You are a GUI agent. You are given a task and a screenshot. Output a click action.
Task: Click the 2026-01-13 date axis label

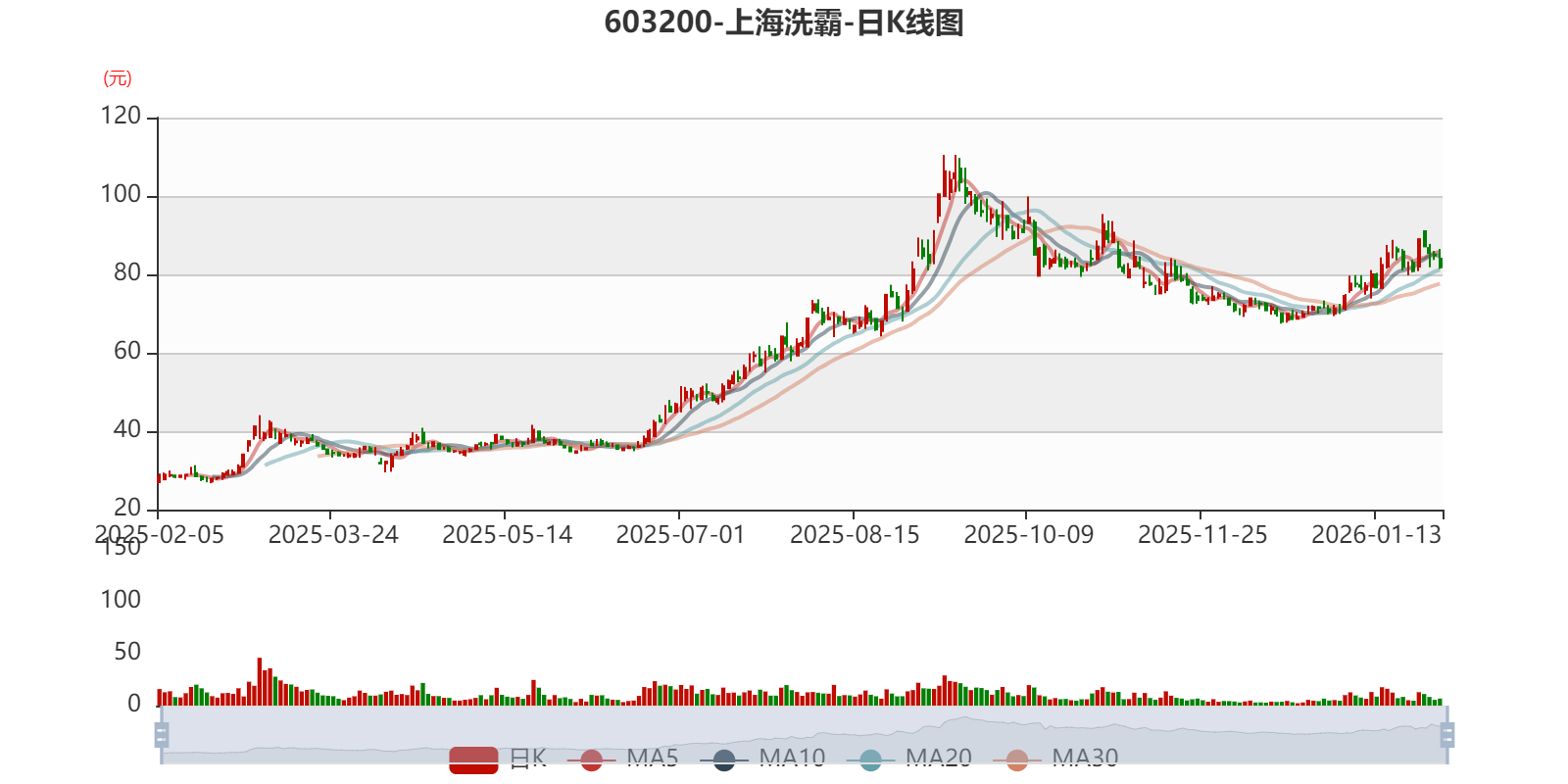click(x=1377, y=535)
